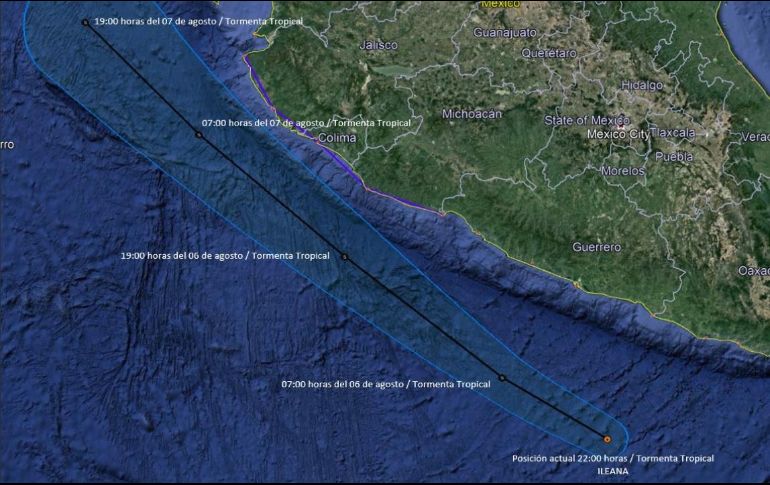Click the Jalisco state label
Image resolution: width=770 pixels, height=485 pixels.
click(x=379, y=45)
